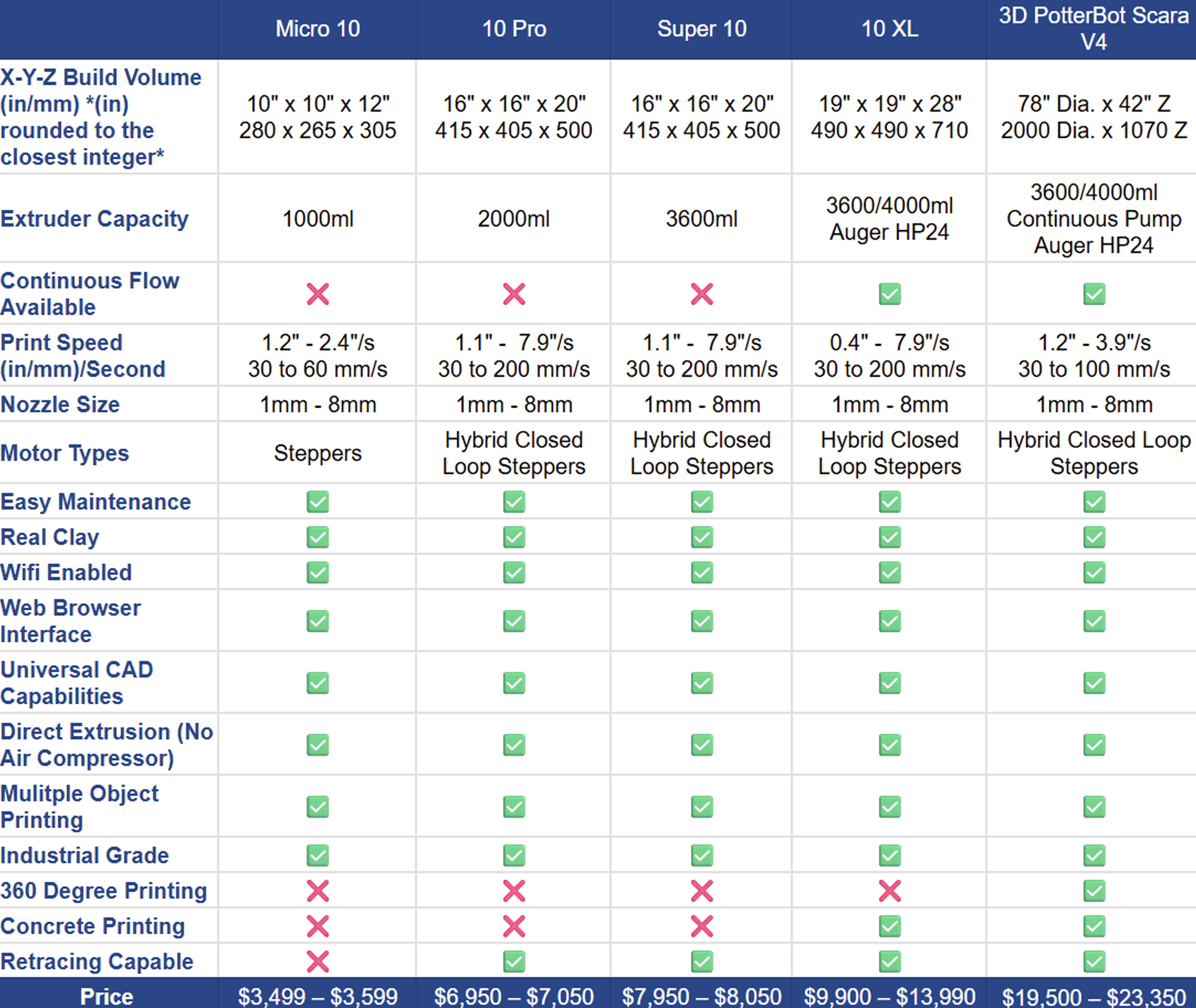Click the red X for Super 10 Concrete Printing

tap(702, 926)
